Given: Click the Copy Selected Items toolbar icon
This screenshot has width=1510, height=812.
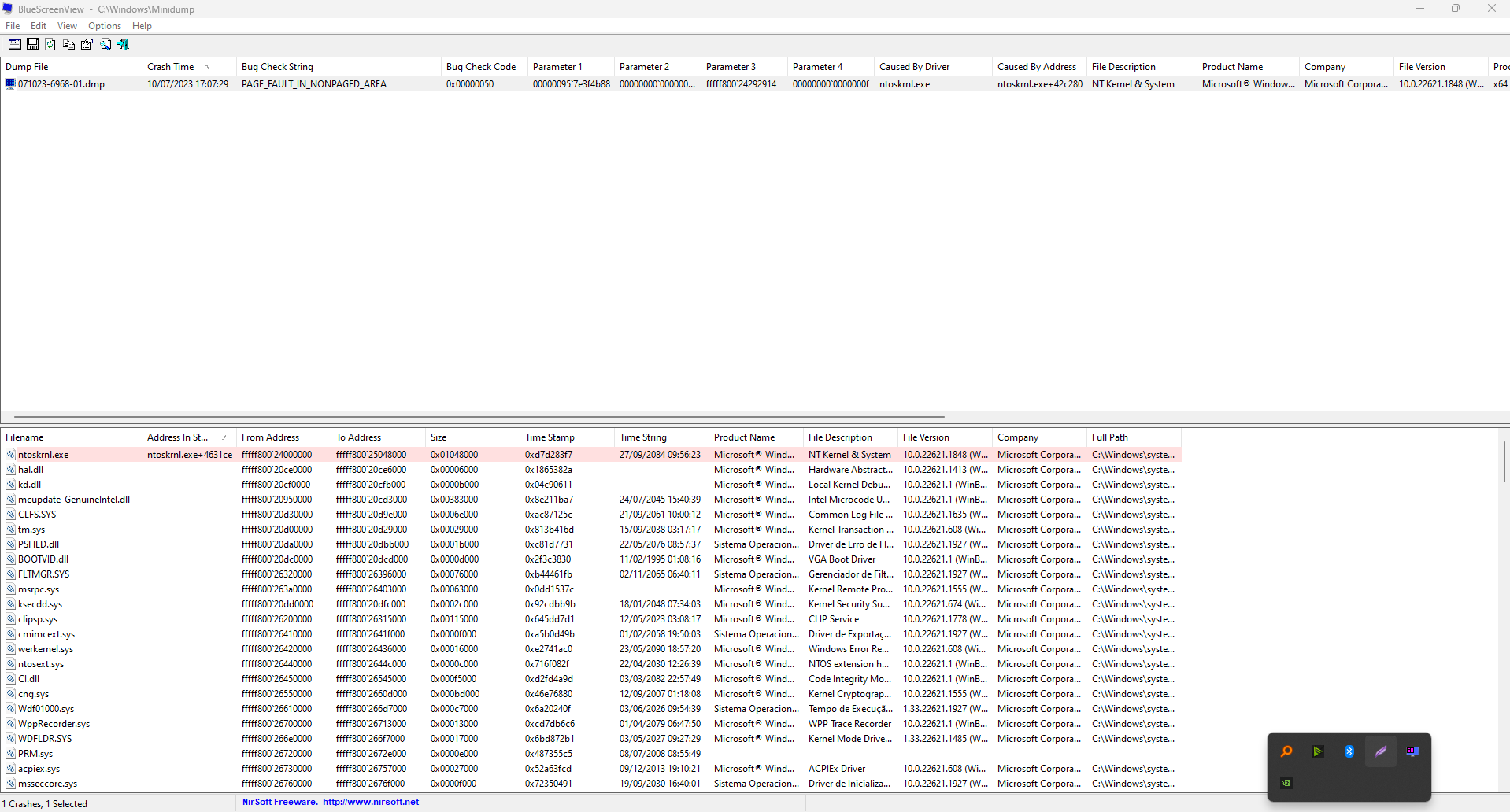Looking at the screenshot, I should coord(68,44).
